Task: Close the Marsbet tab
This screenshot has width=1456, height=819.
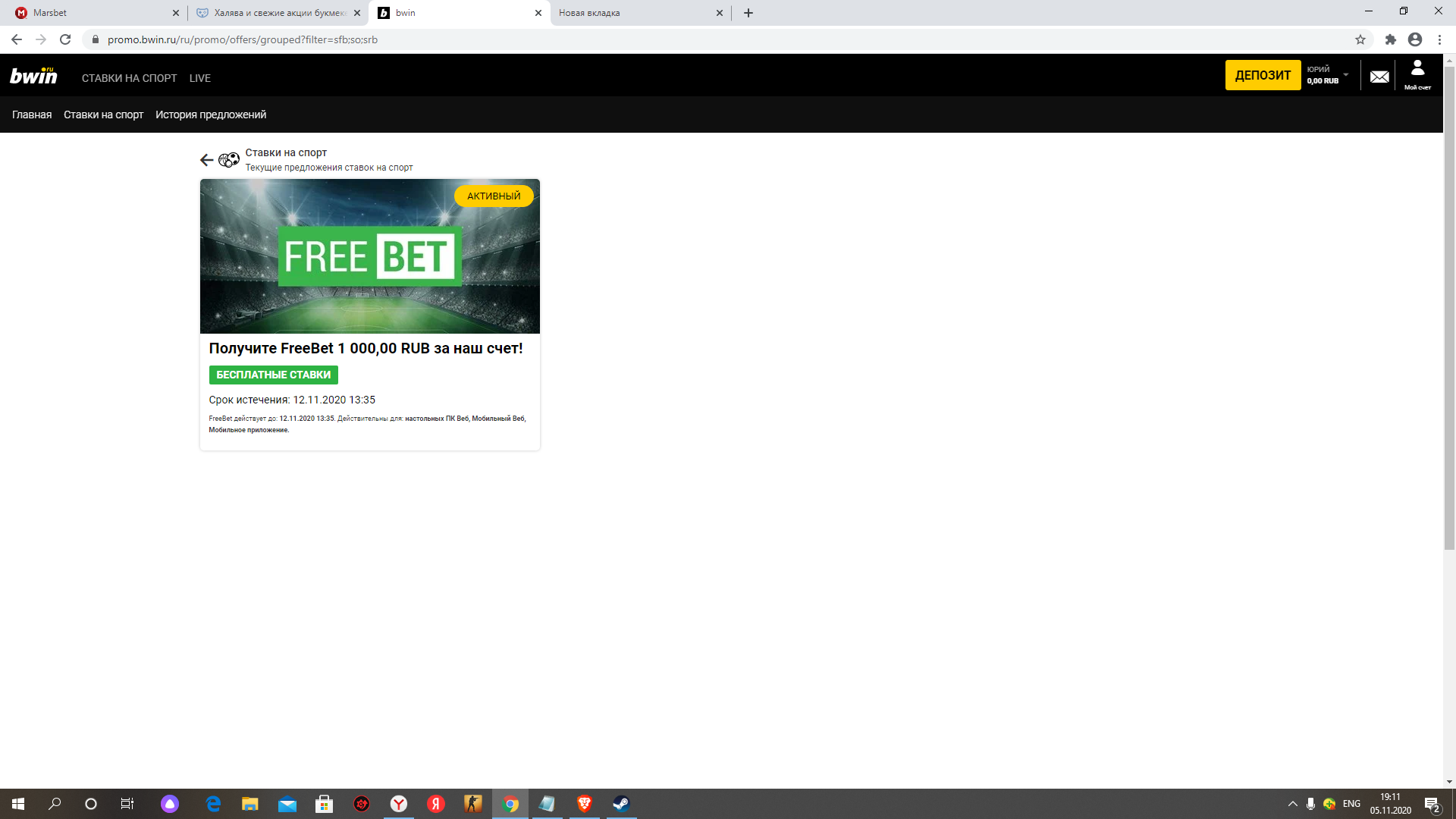Action: coord(176,13)
